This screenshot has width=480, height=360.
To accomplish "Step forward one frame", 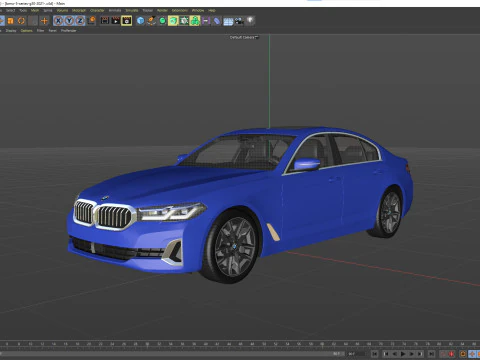I will click(x=412, y=354).
